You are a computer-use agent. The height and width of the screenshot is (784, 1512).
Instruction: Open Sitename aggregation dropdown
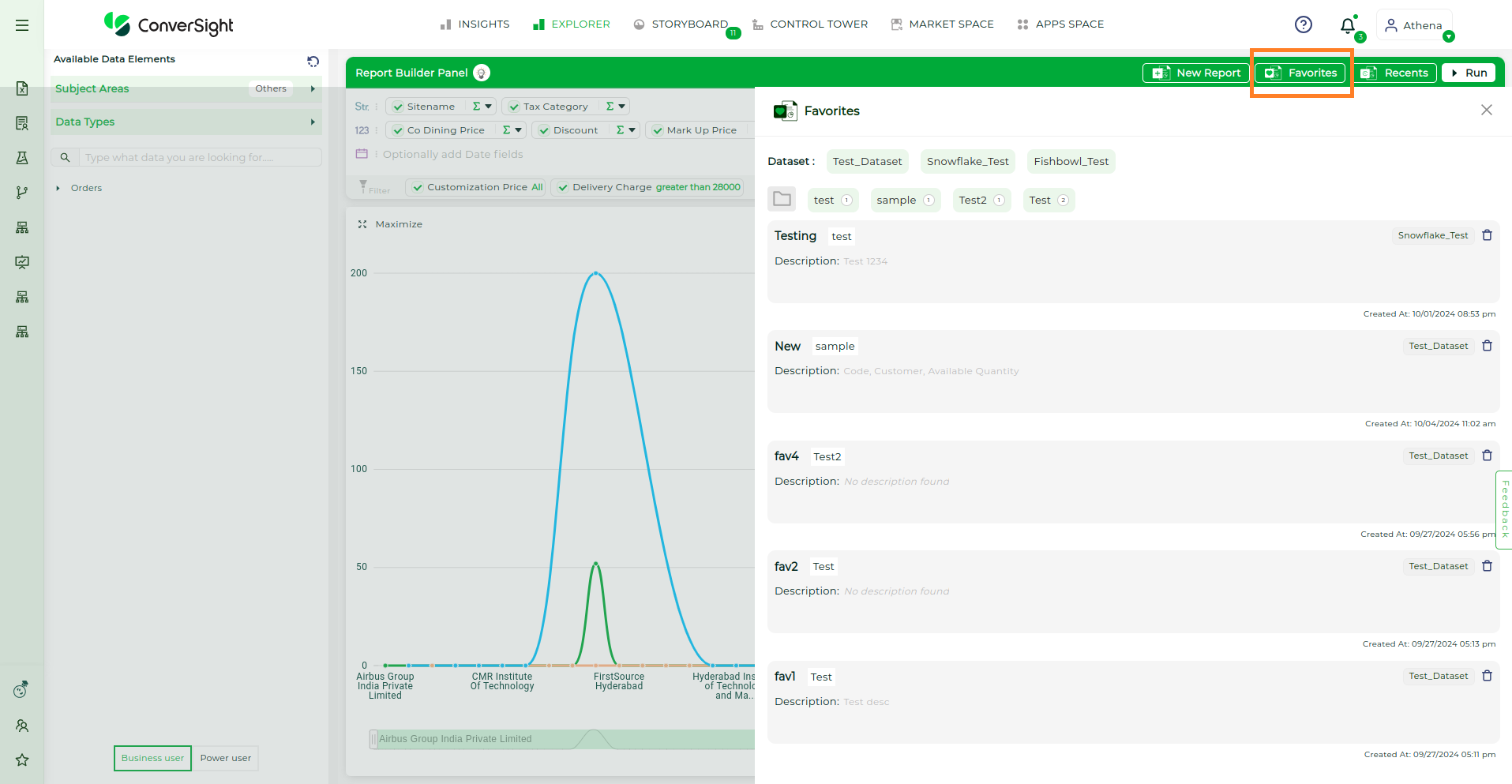[482, 107]
